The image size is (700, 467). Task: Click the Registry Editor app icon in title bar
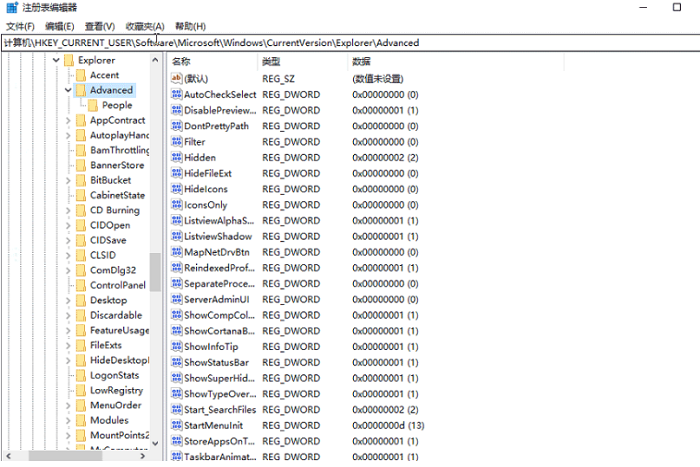point(9,8)
